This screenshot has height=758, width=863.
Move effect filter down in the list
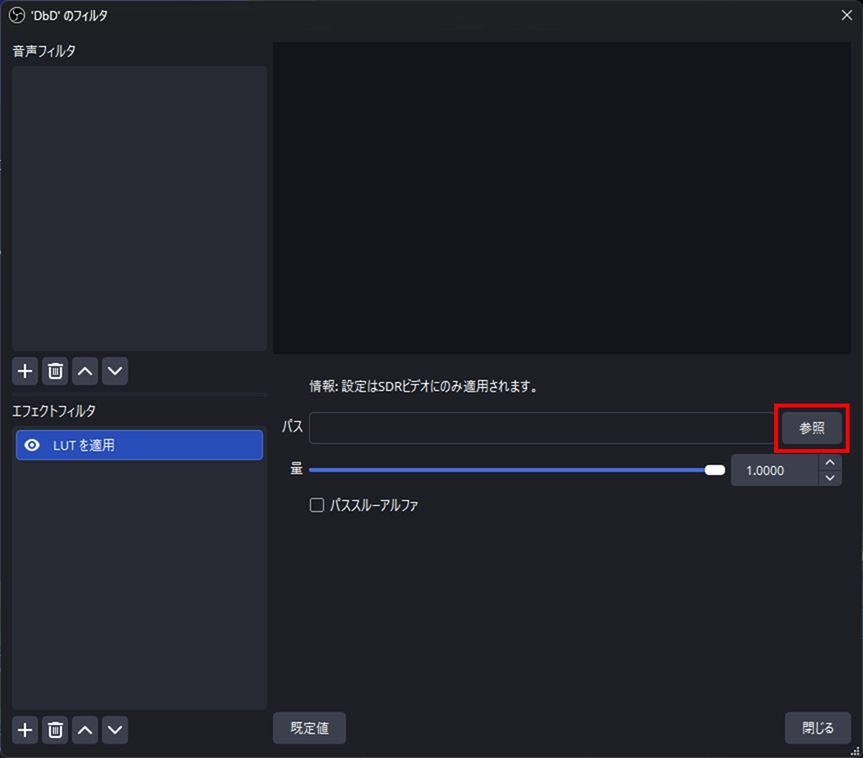(x=116, y=730)
